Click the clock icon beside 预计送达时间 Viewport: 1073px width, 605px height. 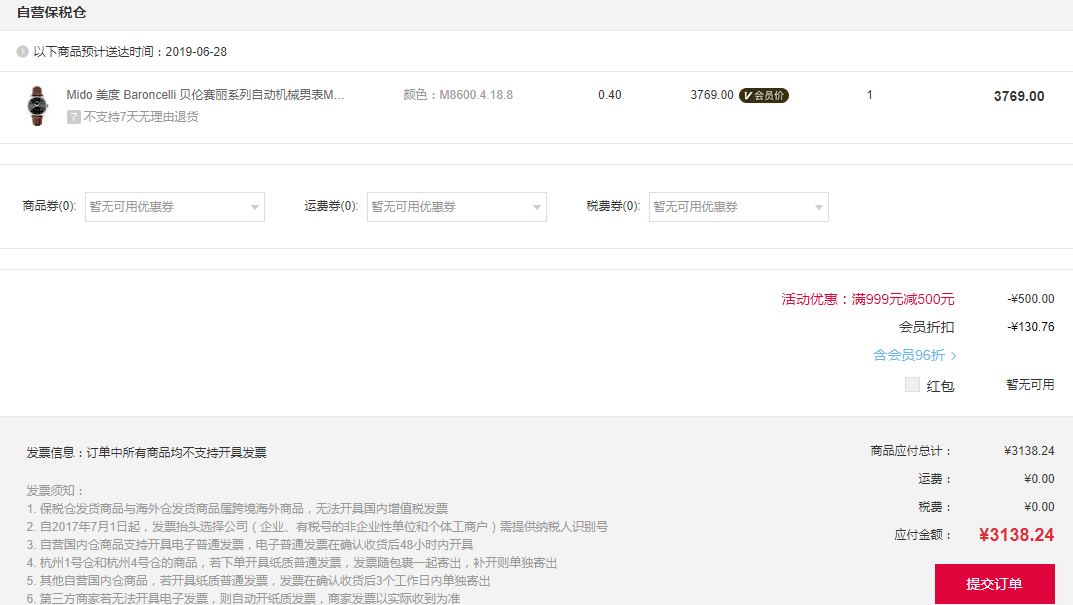tap(23, 51)
